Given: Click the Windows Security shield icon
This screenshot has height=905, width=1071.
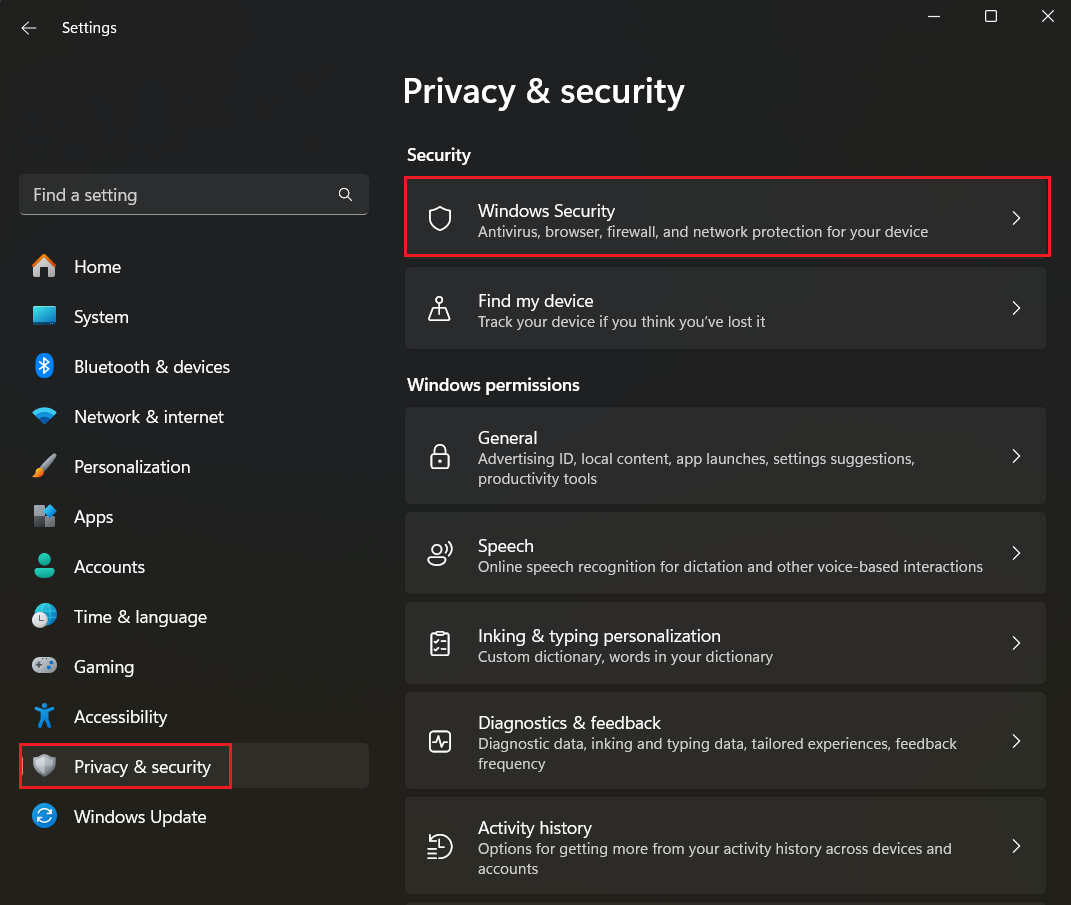Looking at the screenshot, I should [440, 219].
